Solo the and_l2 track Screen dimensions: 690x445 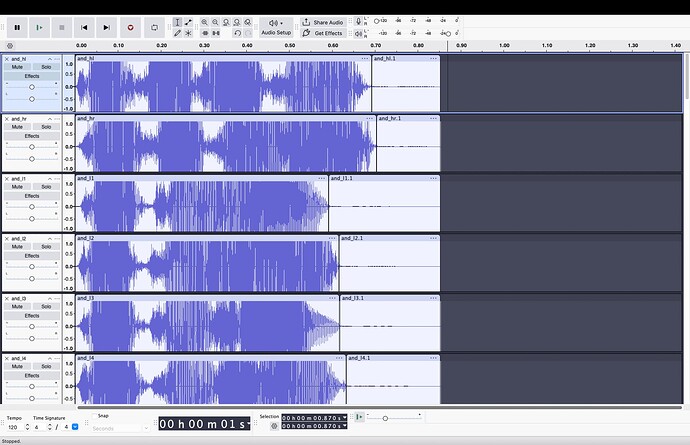tap(46, 246)
